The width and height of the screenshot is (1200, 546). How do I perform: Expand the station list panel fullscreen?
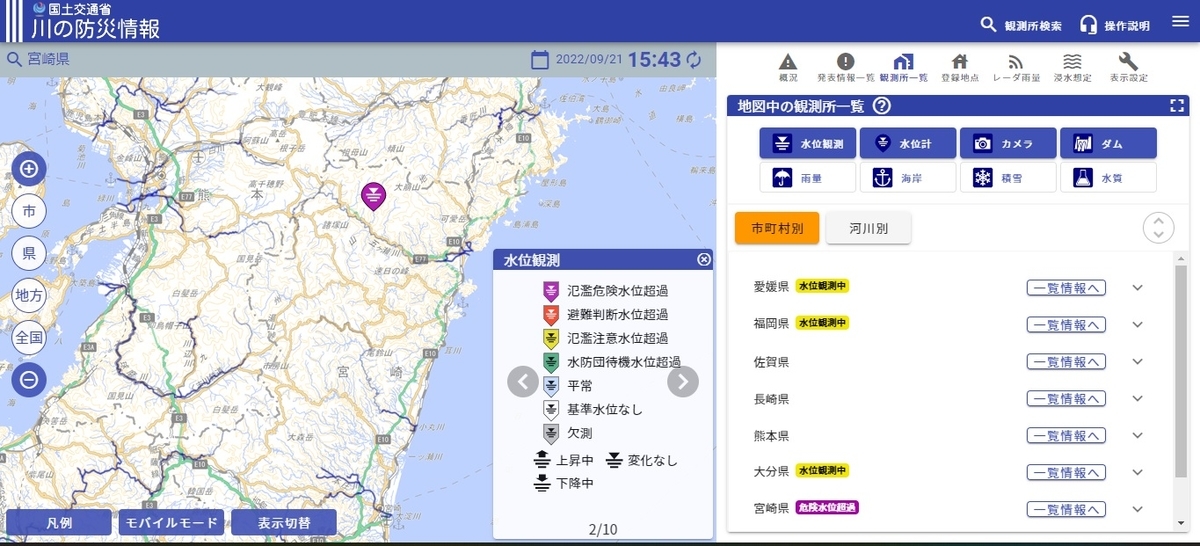coord(1177,106)
